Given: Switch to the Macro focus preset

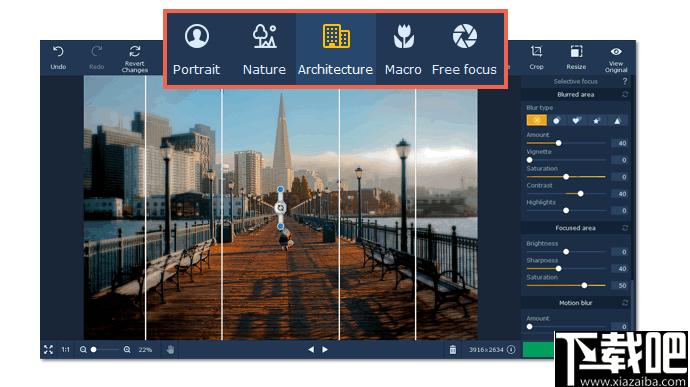Looking at the screenshot, I should point(403,49).
